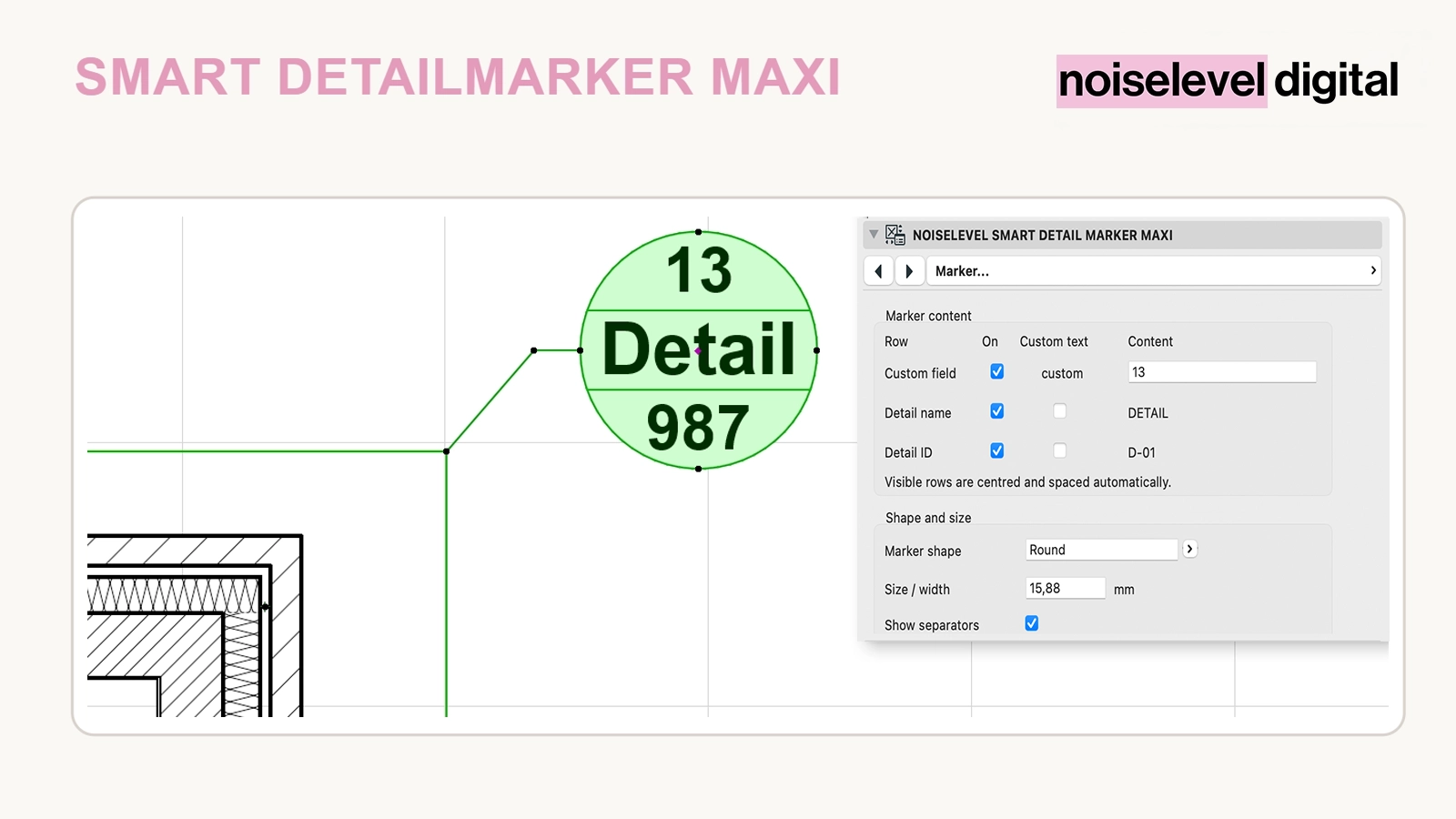1456x819 pixels.
Task: Click the arrow next to Marker shape
Action: coord(1189,549)
